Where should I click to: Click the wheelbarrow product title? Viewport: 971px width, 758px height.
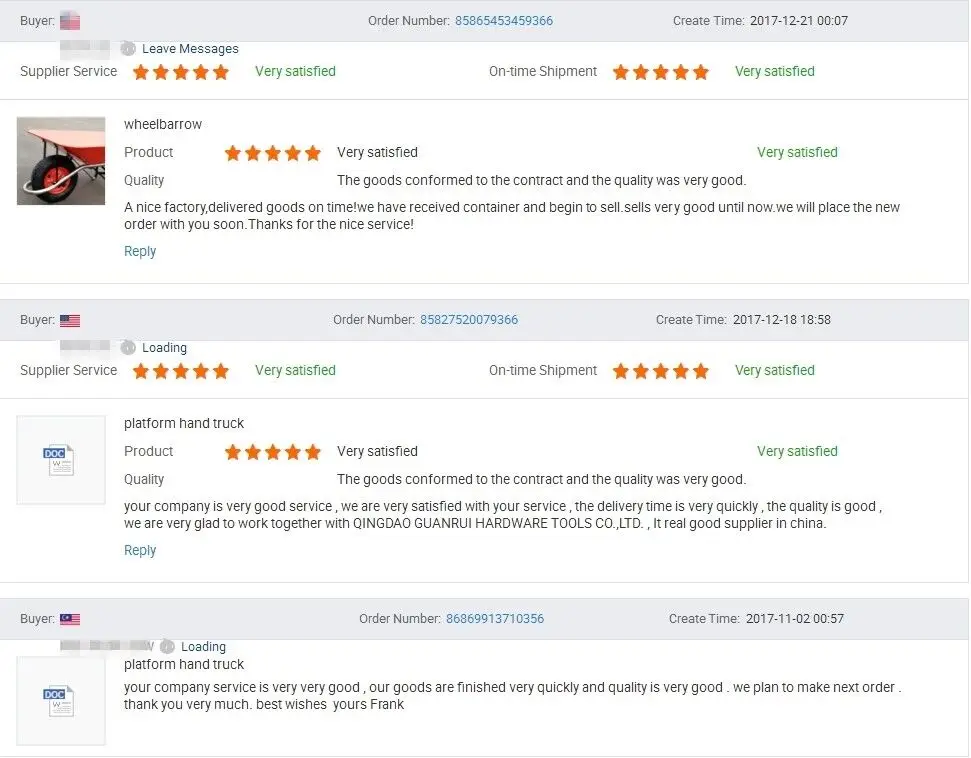click(163, 125)
